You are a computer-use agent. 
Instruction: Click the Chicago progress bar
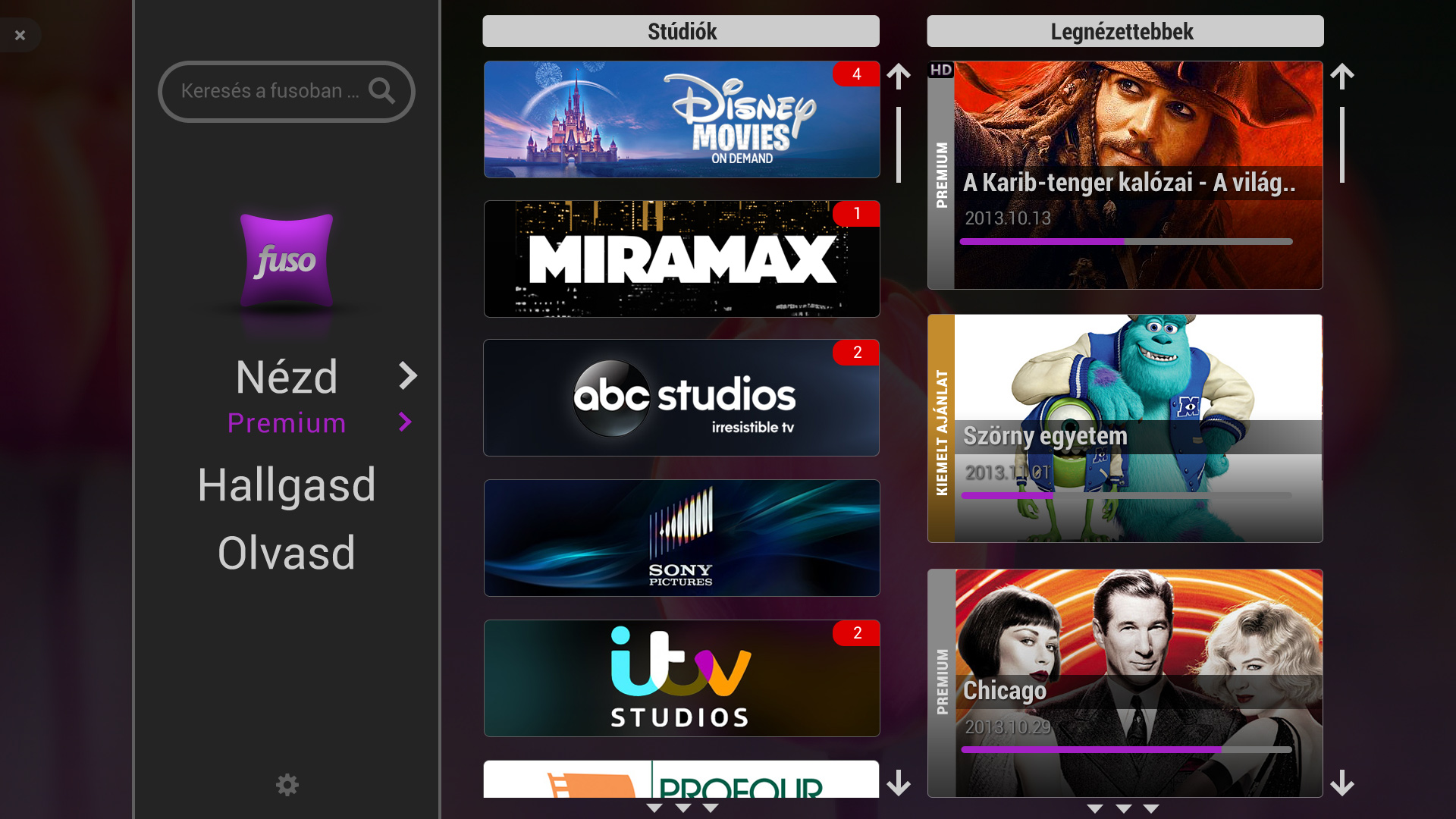[1126, 749]
